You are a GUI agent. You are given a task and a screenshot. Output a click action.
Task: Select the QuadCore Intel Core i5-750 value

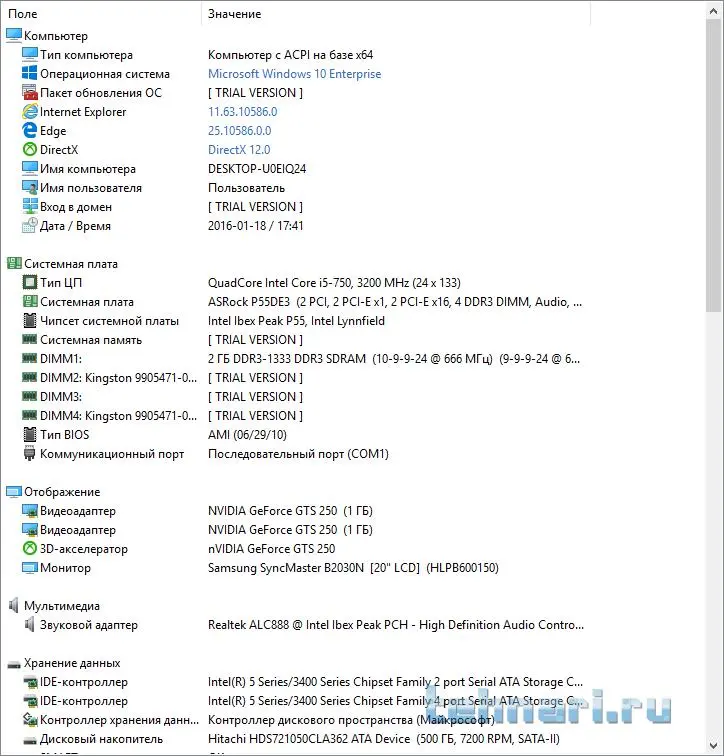[x=334, y=283]
